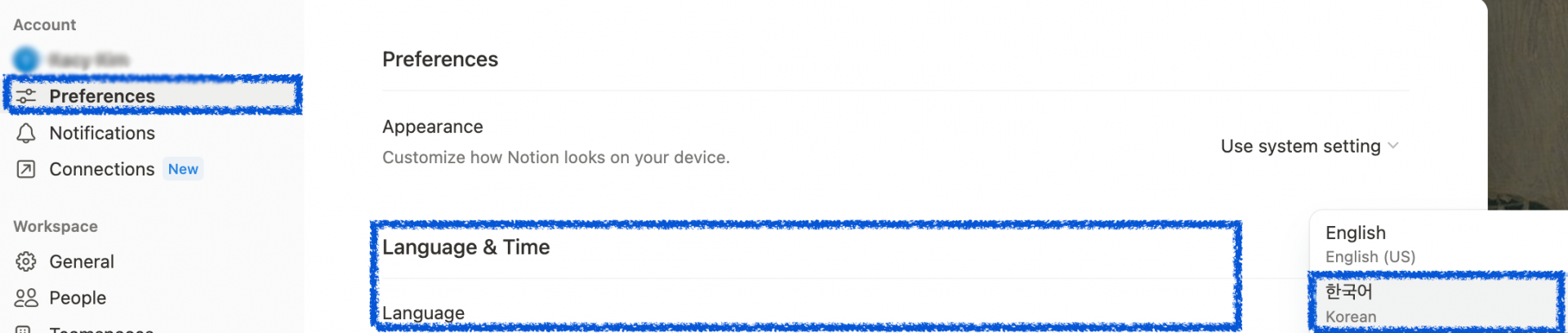
Task: Click the Preferences sliders icon in the sidebar
Action: coord(26,96)
